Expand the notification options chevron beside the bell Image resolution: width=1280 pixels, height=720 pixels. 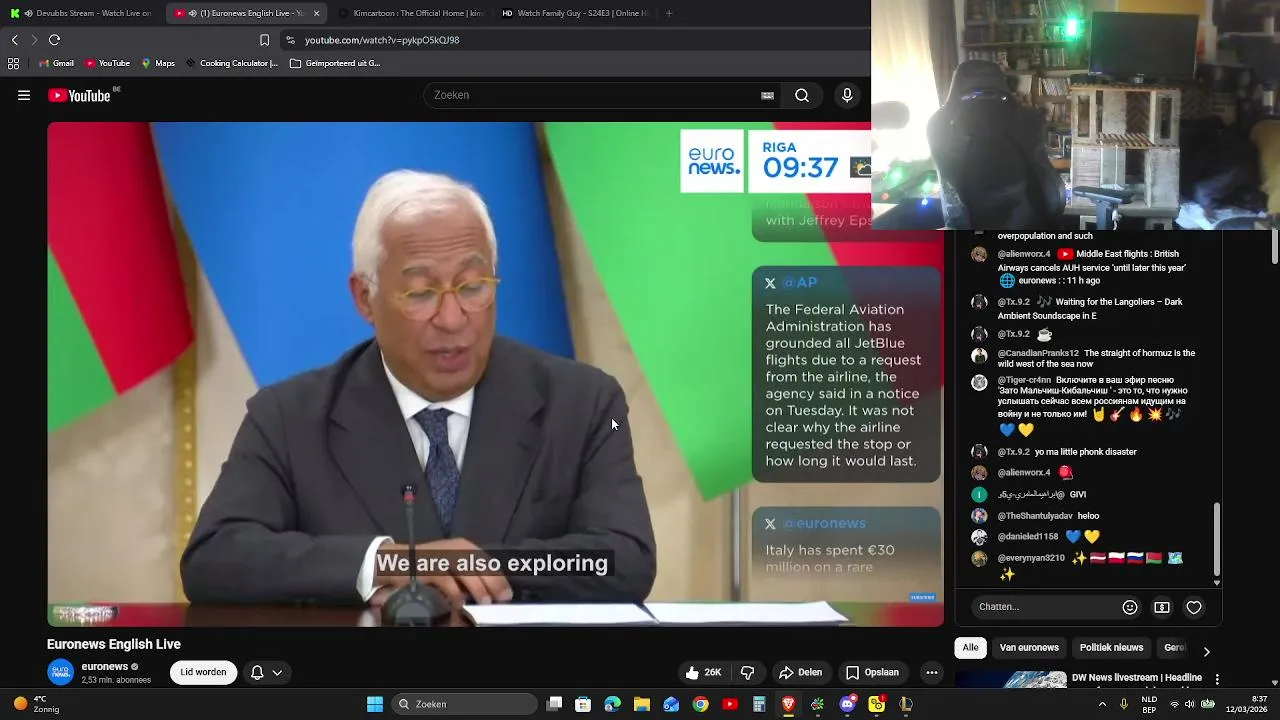click(x=277, y=672)
